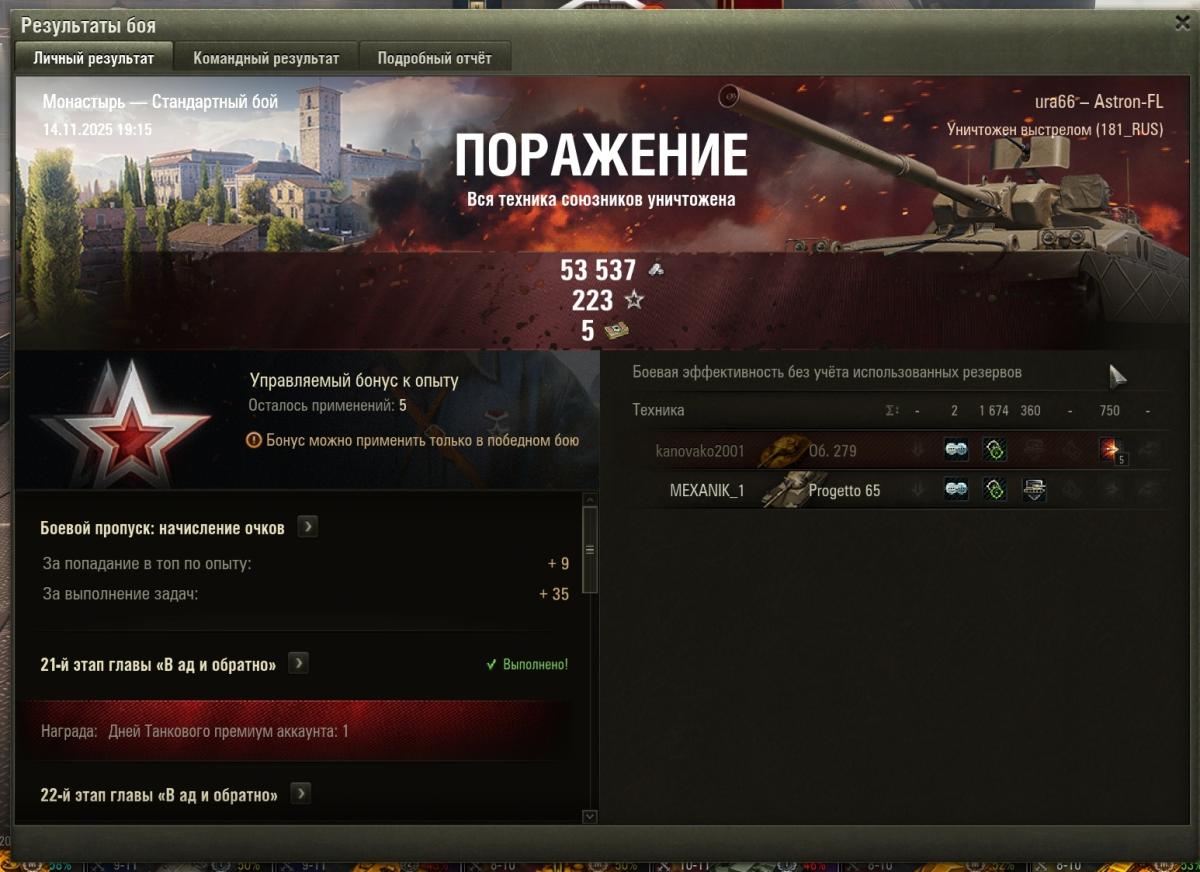Expand the 22-й этап главы section
The height and width of the screenshot is (872, 1200).
(x=300, y=794)
